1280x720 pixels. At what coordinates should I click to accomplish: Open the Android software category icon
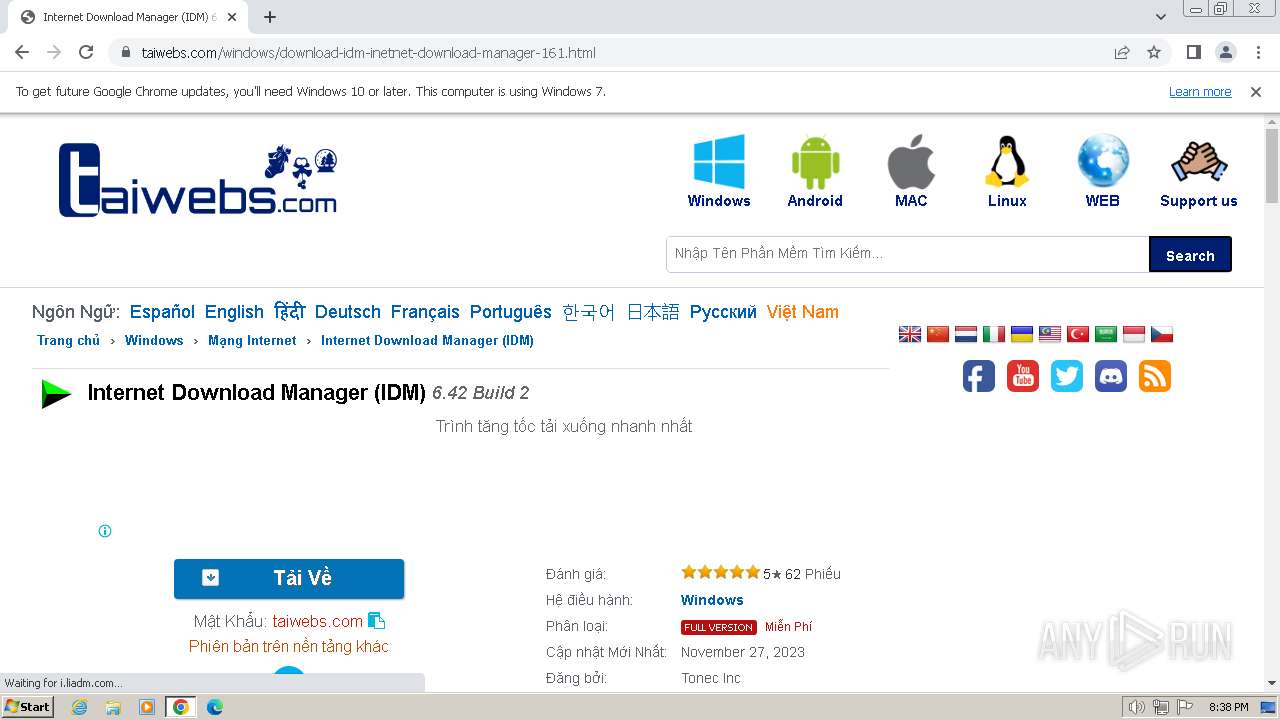(815, 161)
